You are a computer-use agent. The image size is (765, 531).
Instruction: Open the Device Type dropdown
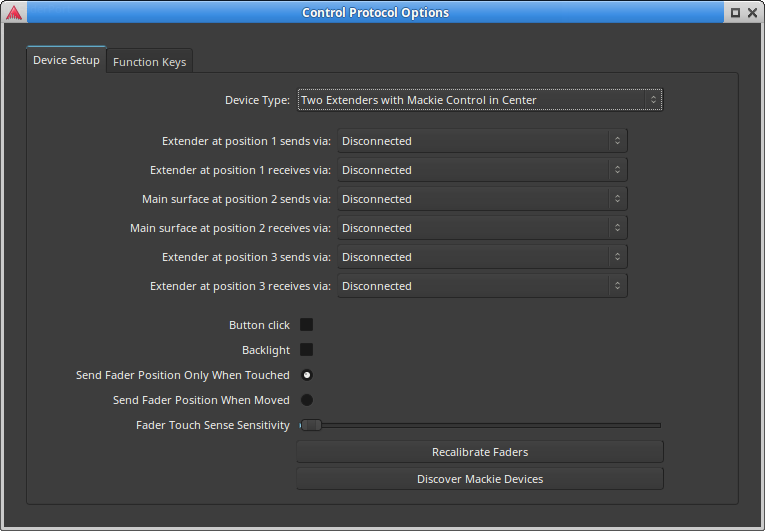point(480,100)
